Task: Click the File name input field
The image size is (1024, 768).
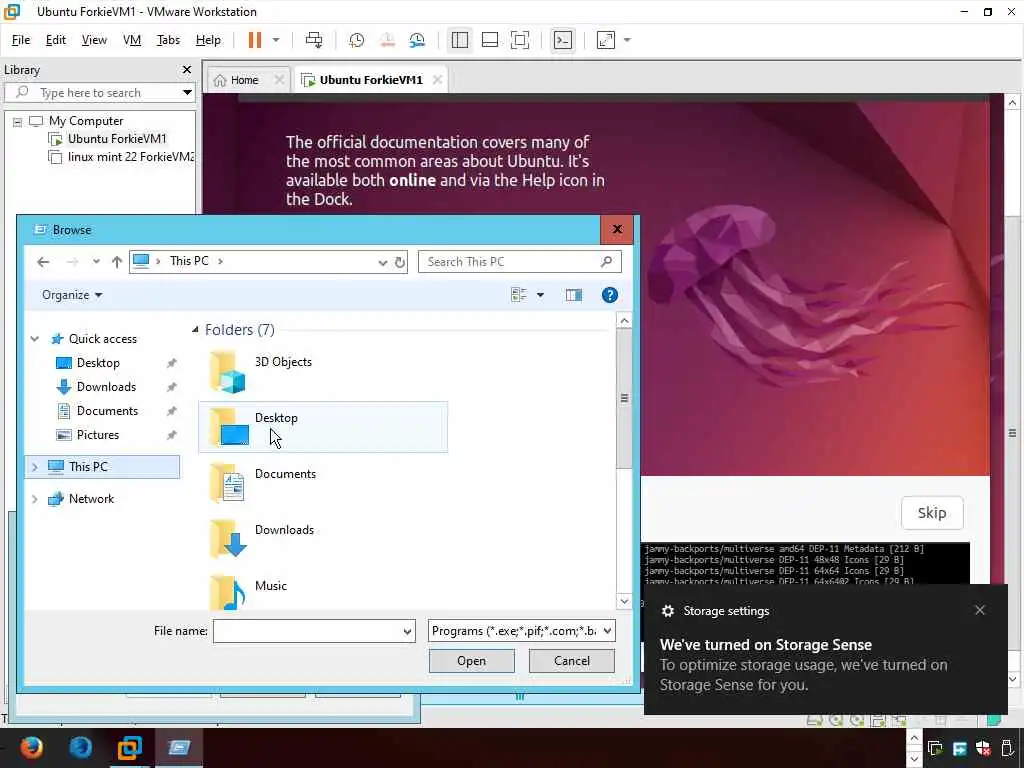Action: coord(314,632)
